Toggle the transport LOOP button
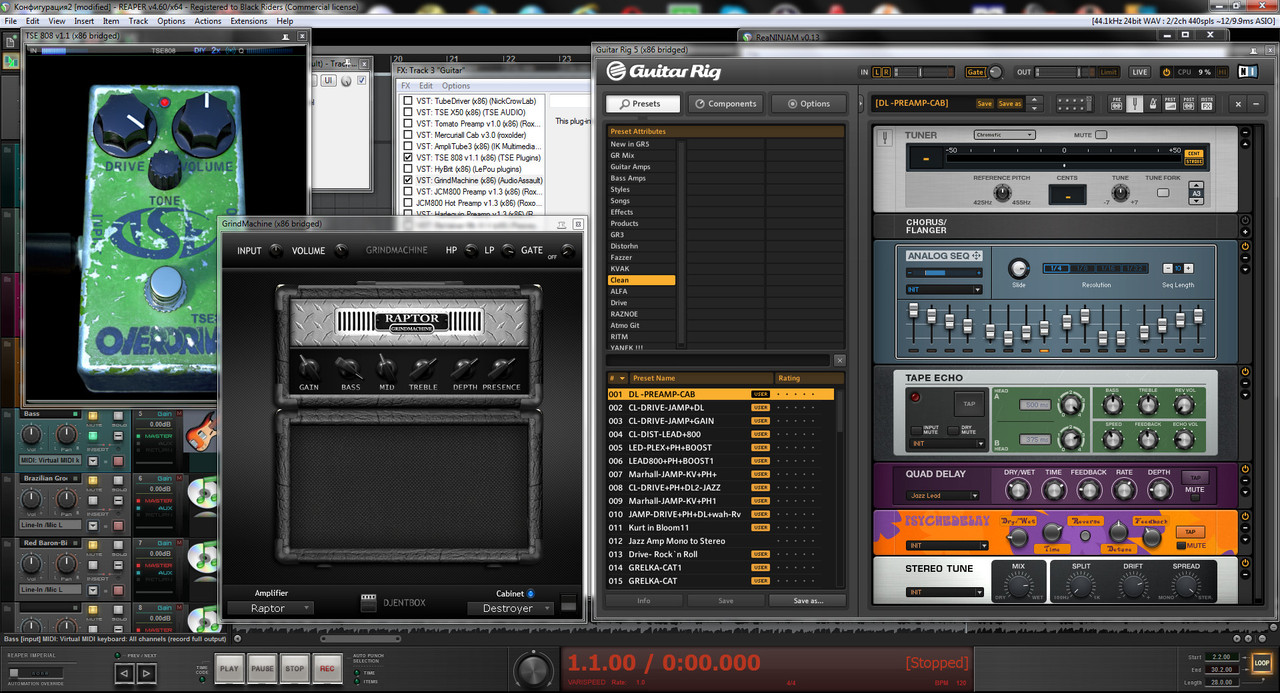 click(1262, 663)
